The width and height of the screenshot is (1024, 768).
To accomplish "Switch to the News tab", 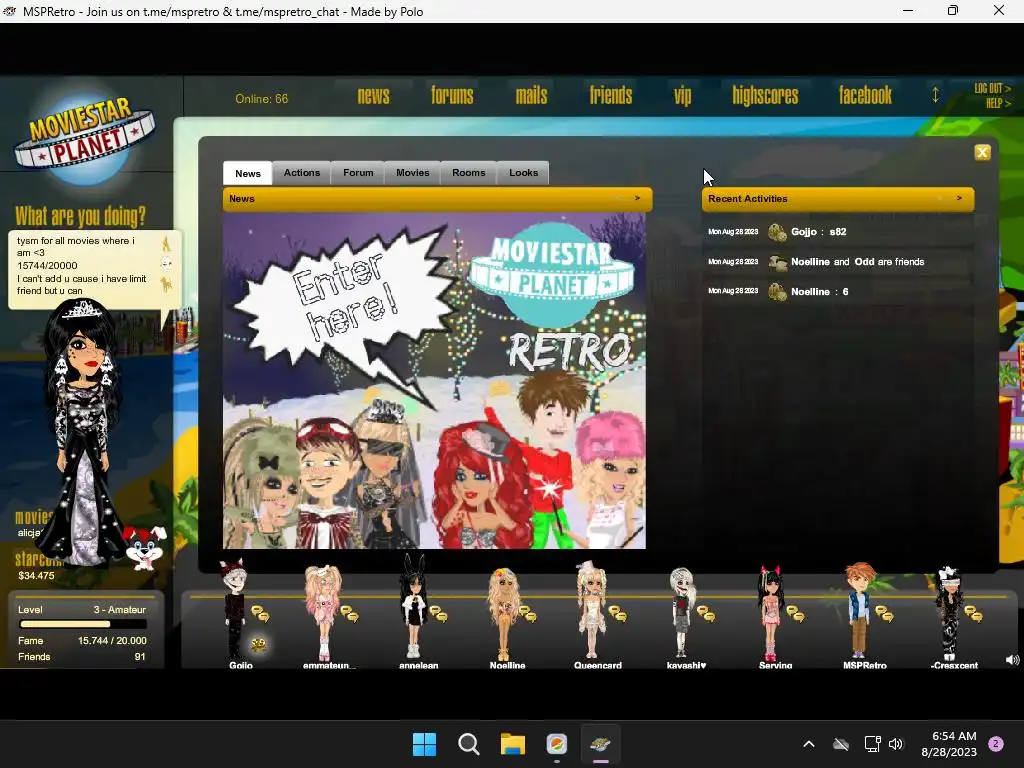I will [x=248, y=173].
